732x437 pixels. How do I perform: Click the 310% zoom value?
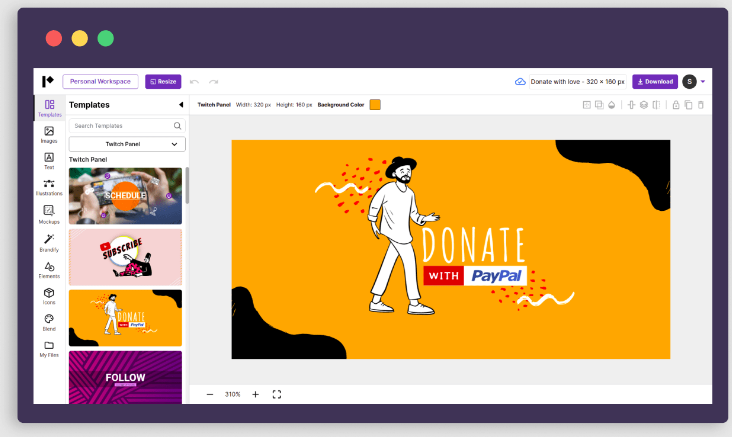coord(232,395)
